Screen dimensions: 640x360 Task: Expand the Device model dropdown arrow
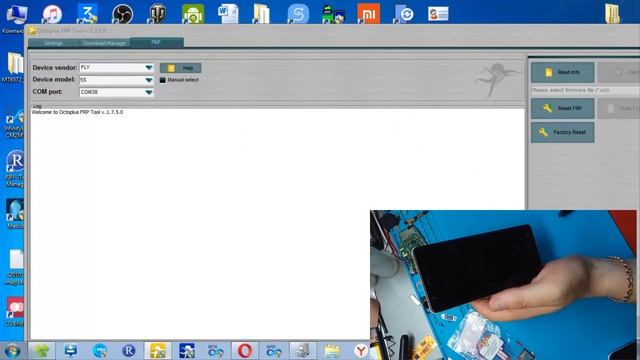149,80
